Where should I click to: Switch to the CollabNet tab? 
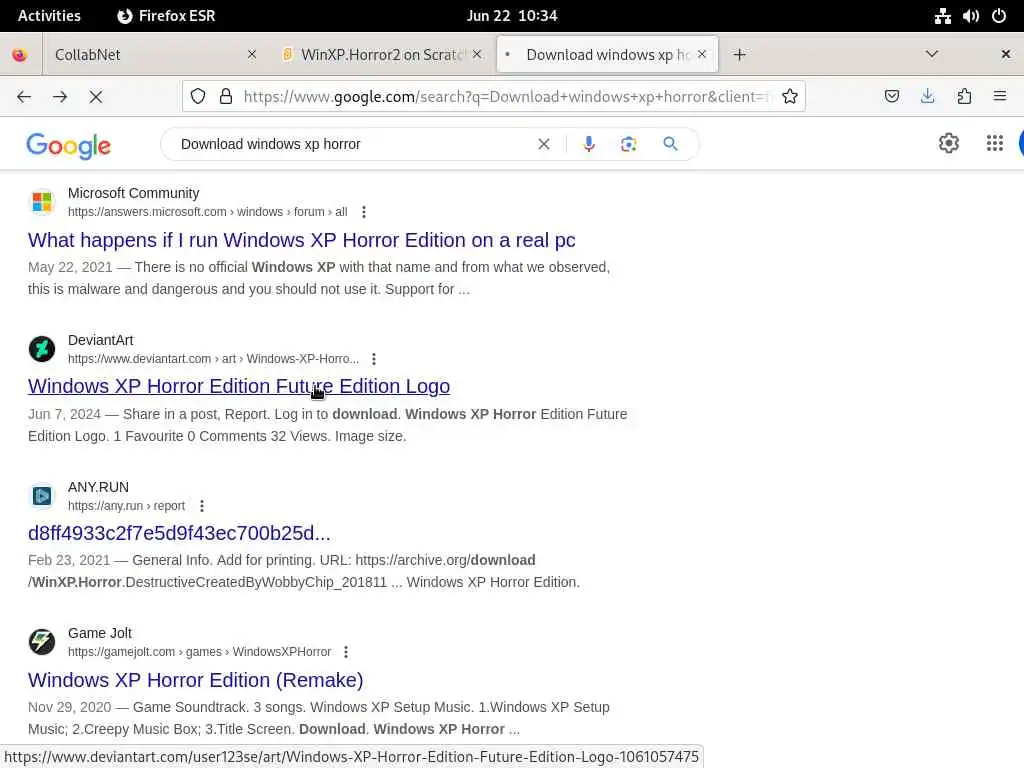(x=152, y=55)
